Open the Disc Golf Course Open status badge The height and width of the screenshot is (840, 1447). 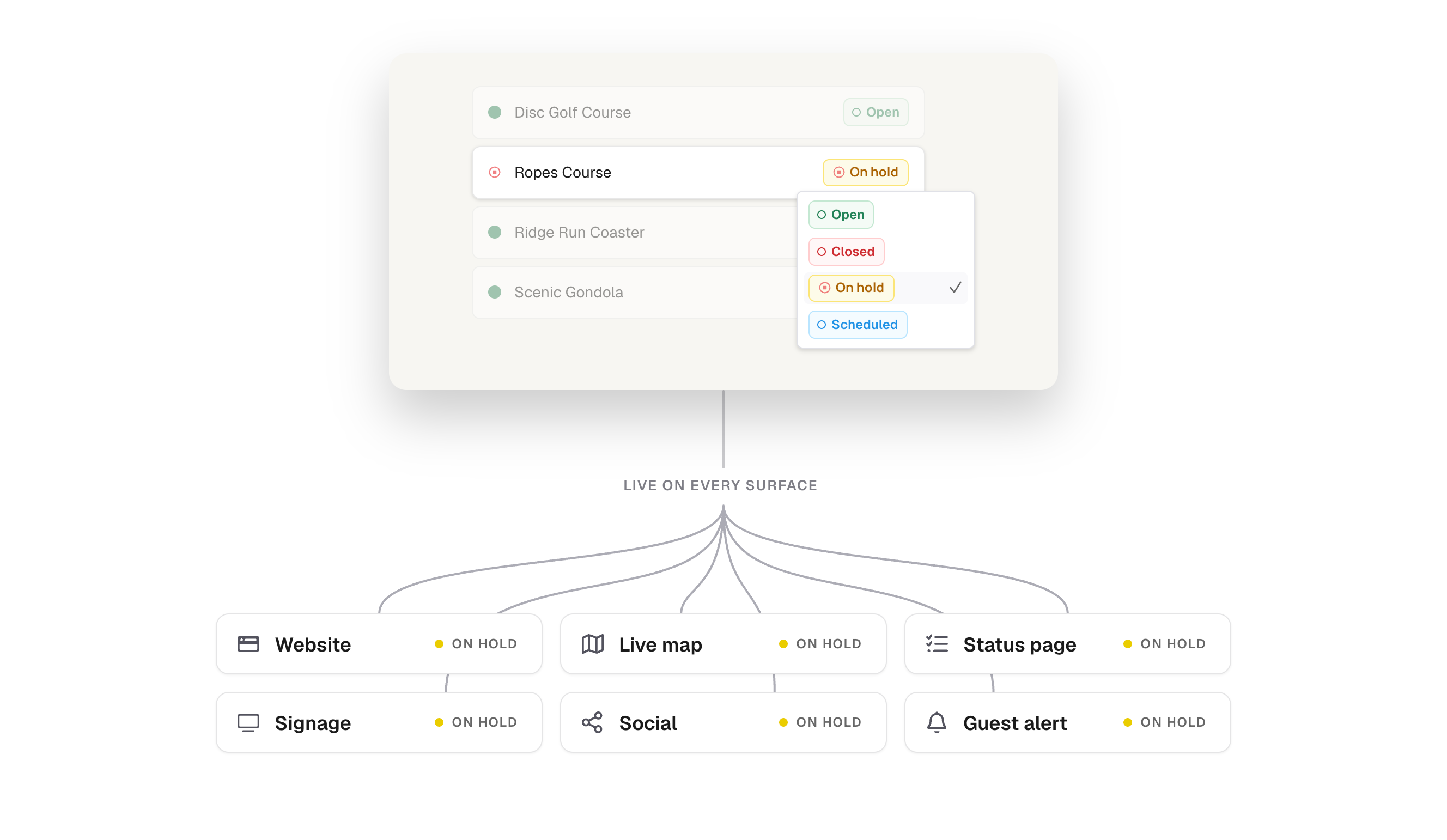876,113
